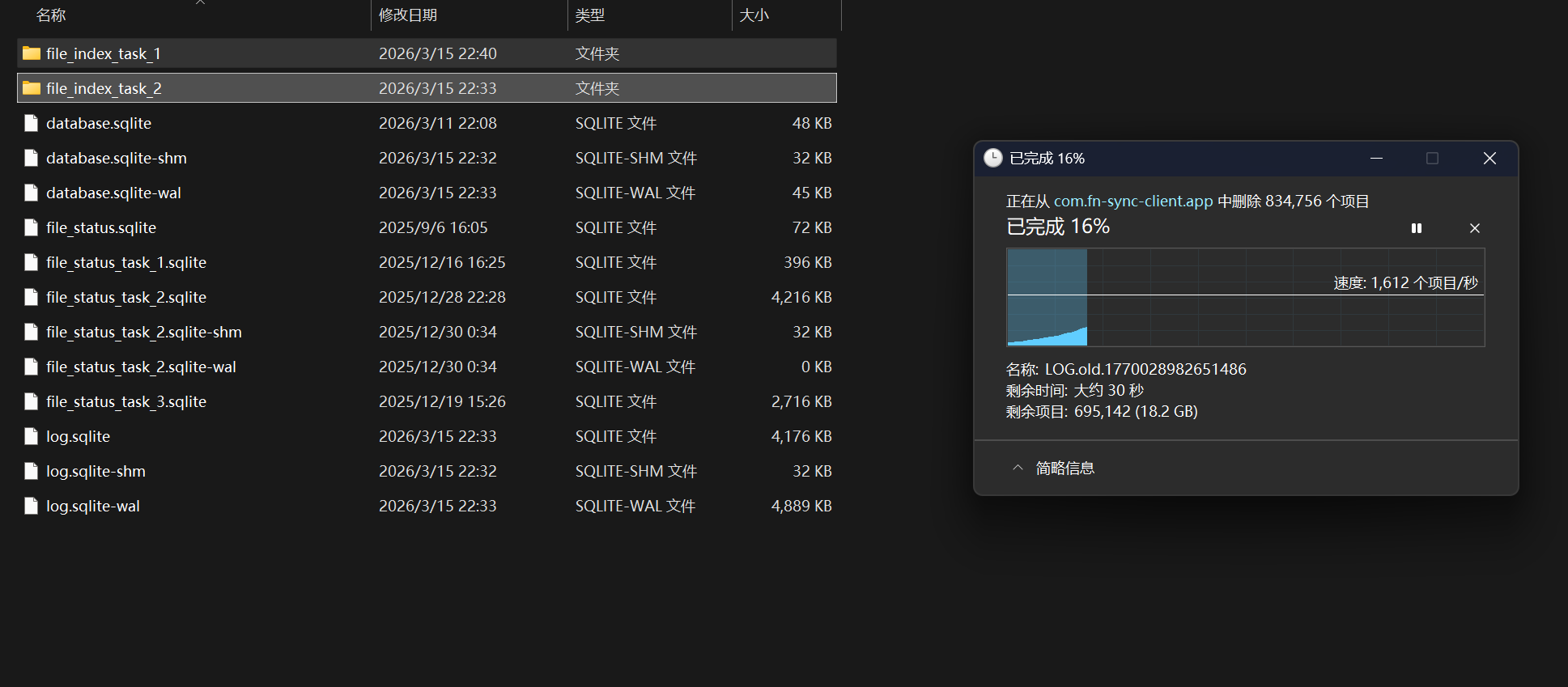Select the database.sqlite-wal file name
1568x687 pixels.
113,193
